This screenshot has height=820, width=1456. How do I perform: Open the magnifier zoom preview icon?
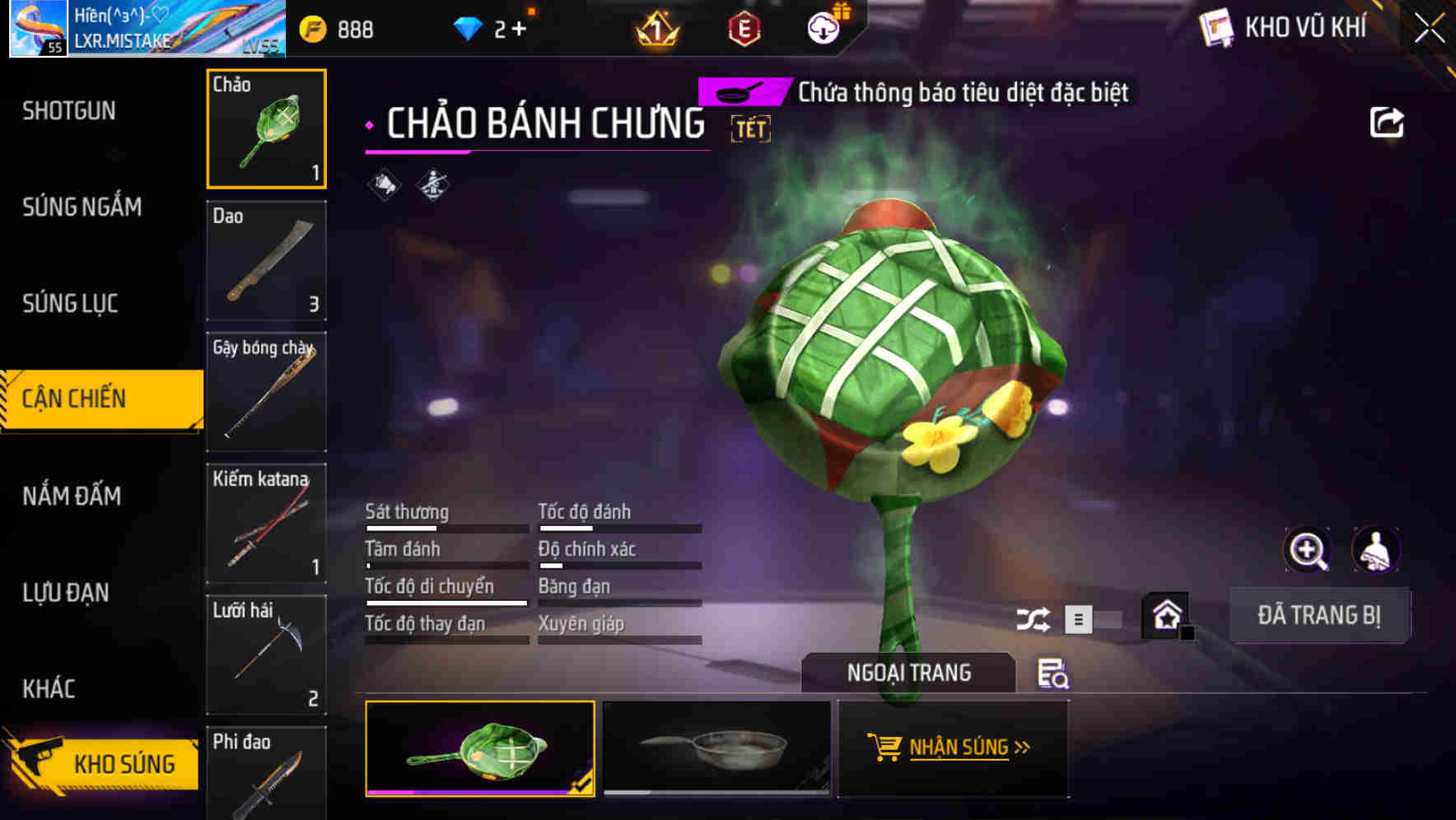pos(1308,550)
